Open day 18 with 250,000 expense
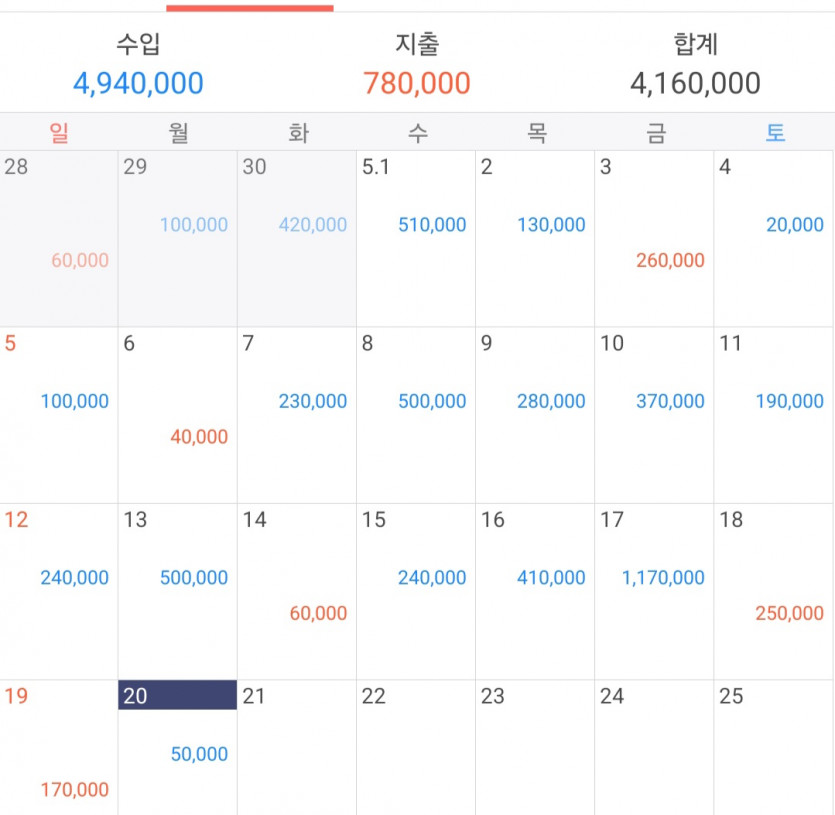 773,591
